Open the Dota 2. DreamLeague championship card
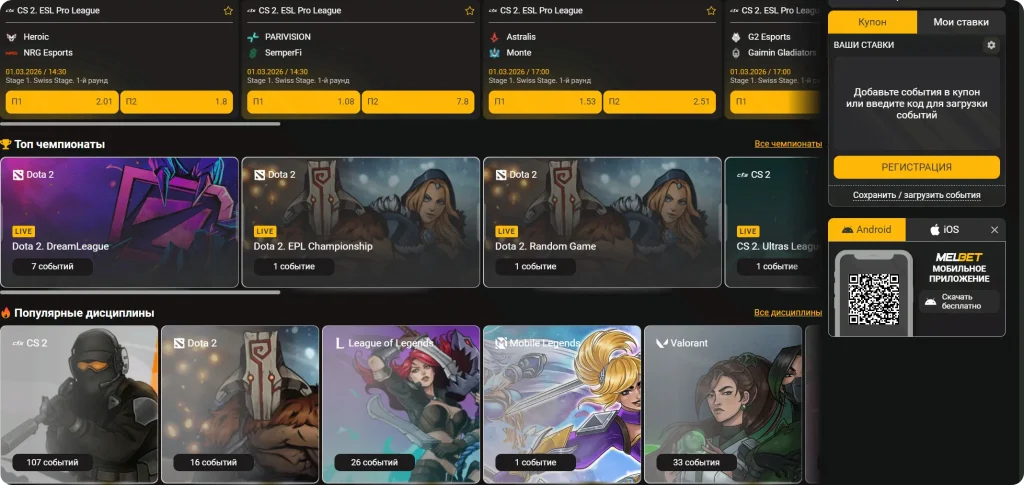The width and height of the screenshot is (1024, 485). [120, 222]
